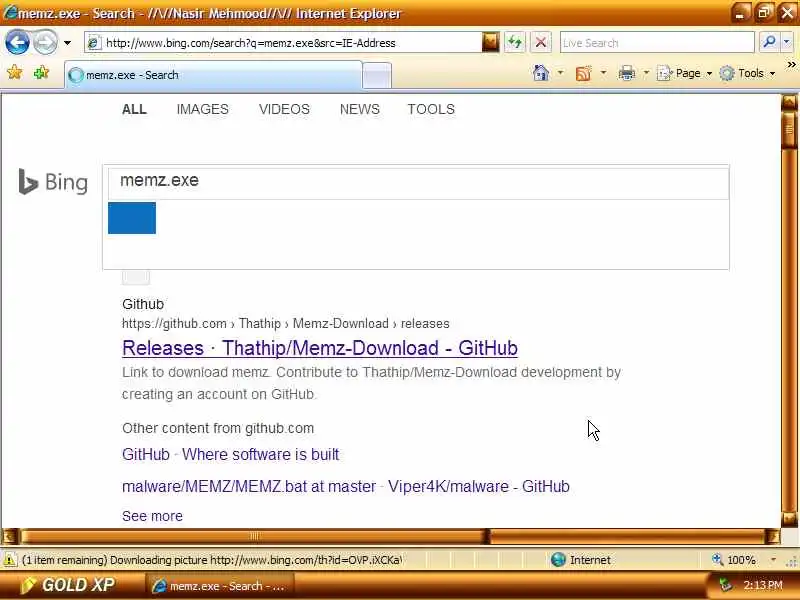Image resolution: width=800 pixels, height=600 pixels.
Task: Open the GOLD XP start button
Action: point(68,585)
